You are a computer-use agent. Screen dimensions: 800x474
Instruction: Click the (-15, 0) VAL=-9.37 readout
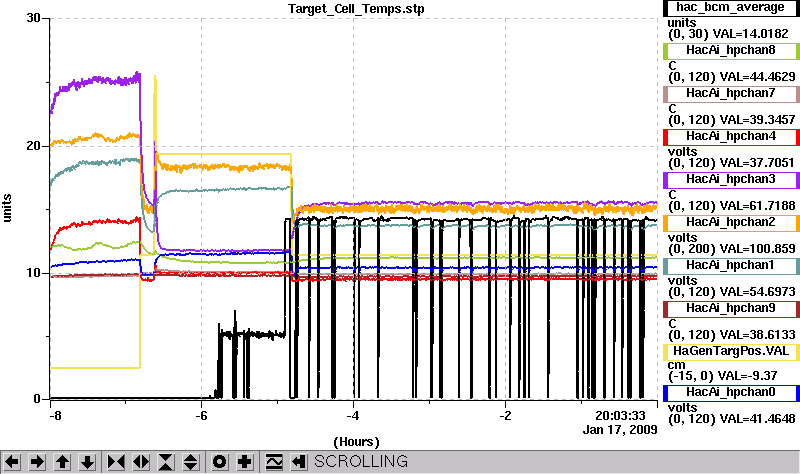tap(722, 376)
